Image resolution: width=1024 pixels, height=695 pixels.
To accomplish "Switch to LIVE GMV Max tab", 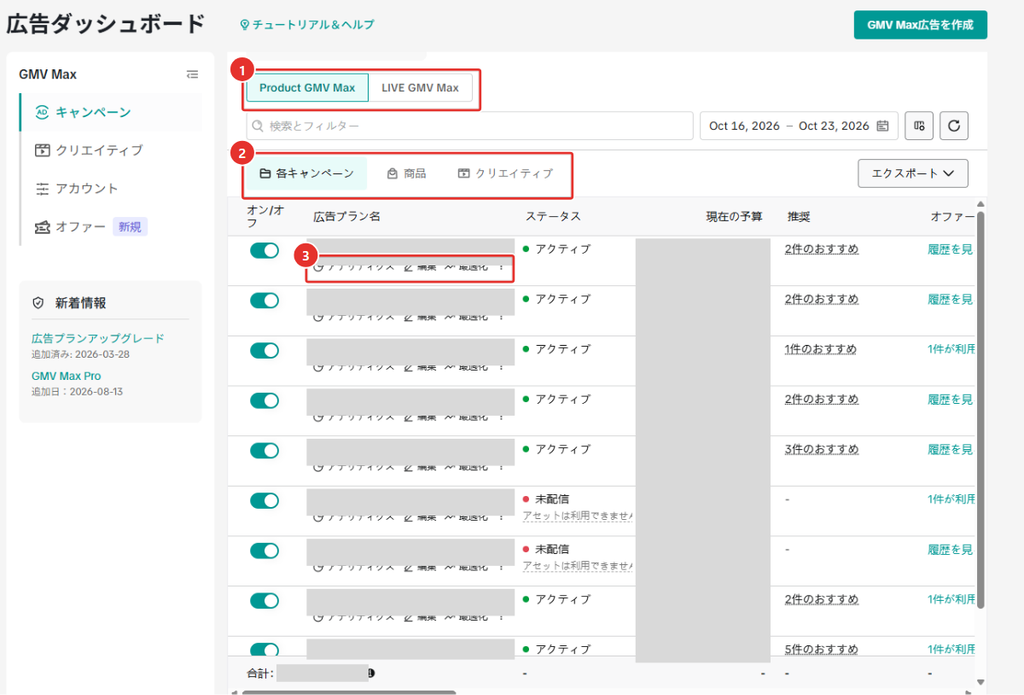I will coord(420,88).
